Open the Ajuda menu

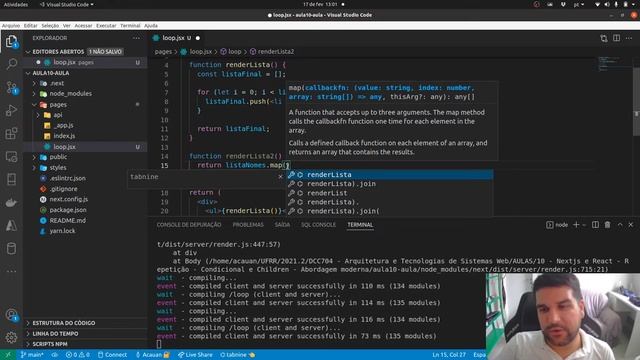[x=151, y=25]
